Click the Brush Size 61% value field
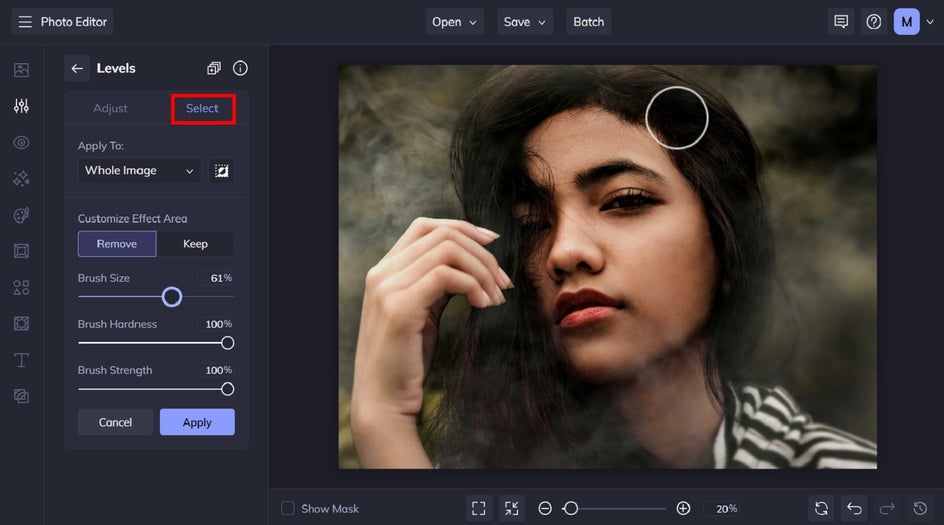This screenshot has height=525, width=944. point(216,278)
